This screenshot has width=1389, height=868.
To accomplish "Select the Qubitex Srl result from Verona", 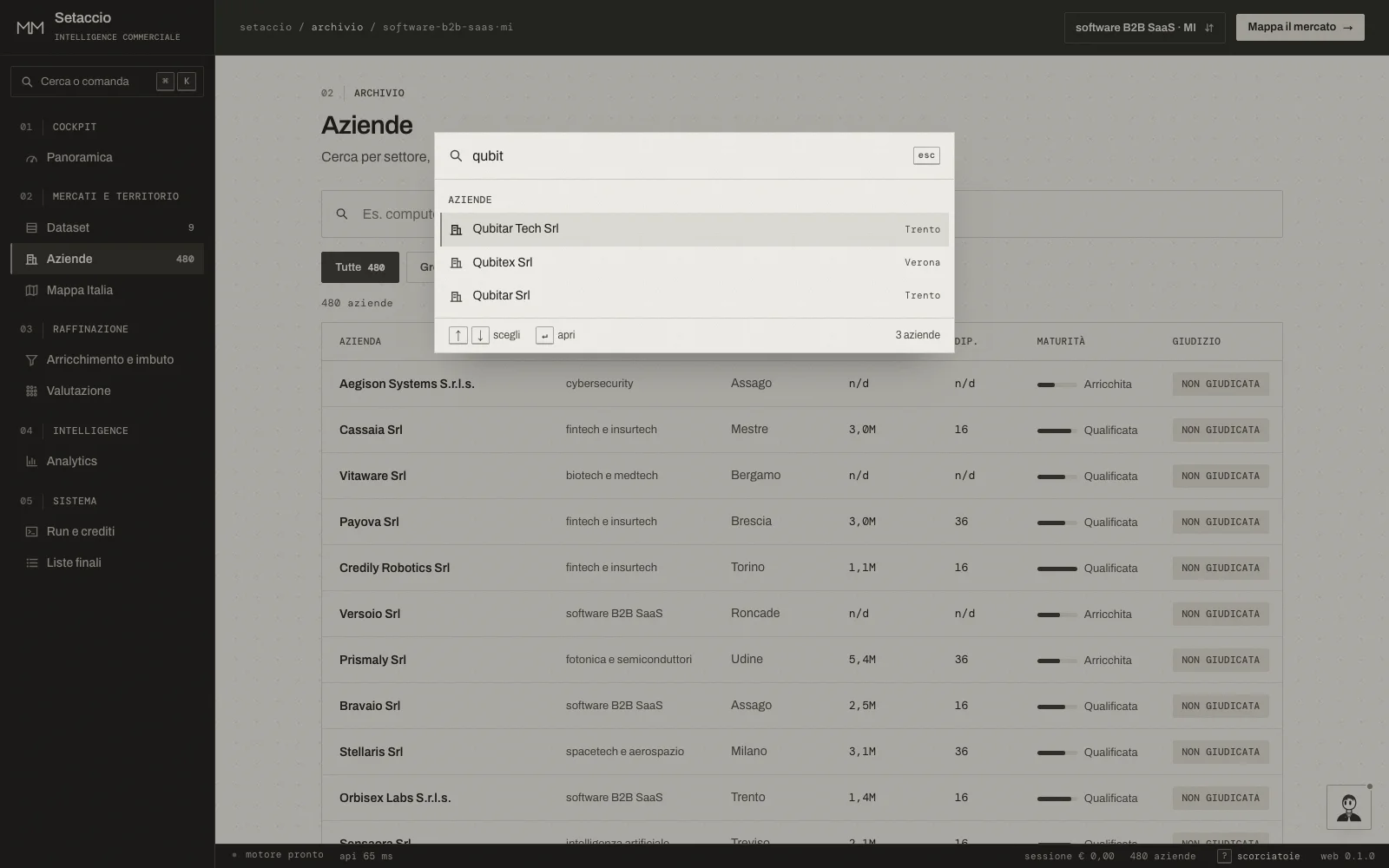I will click(x=694, y=262).
